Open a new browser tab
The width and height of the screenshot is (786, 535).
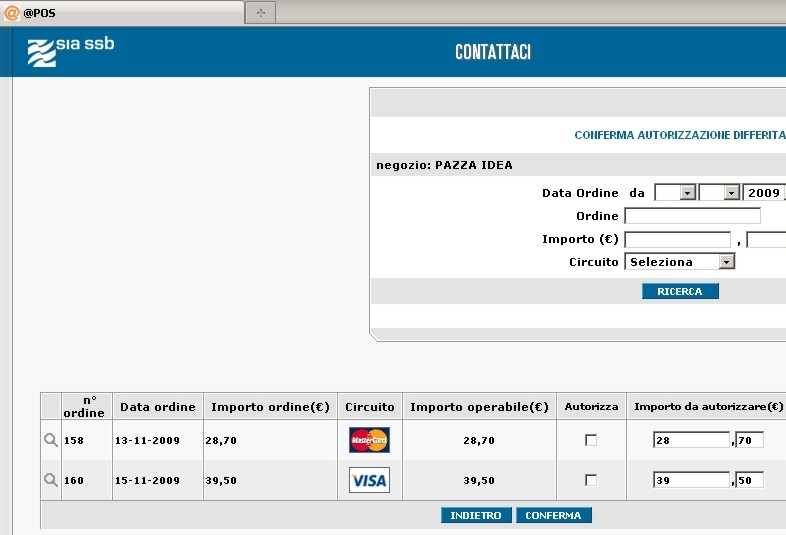point(260,13)
